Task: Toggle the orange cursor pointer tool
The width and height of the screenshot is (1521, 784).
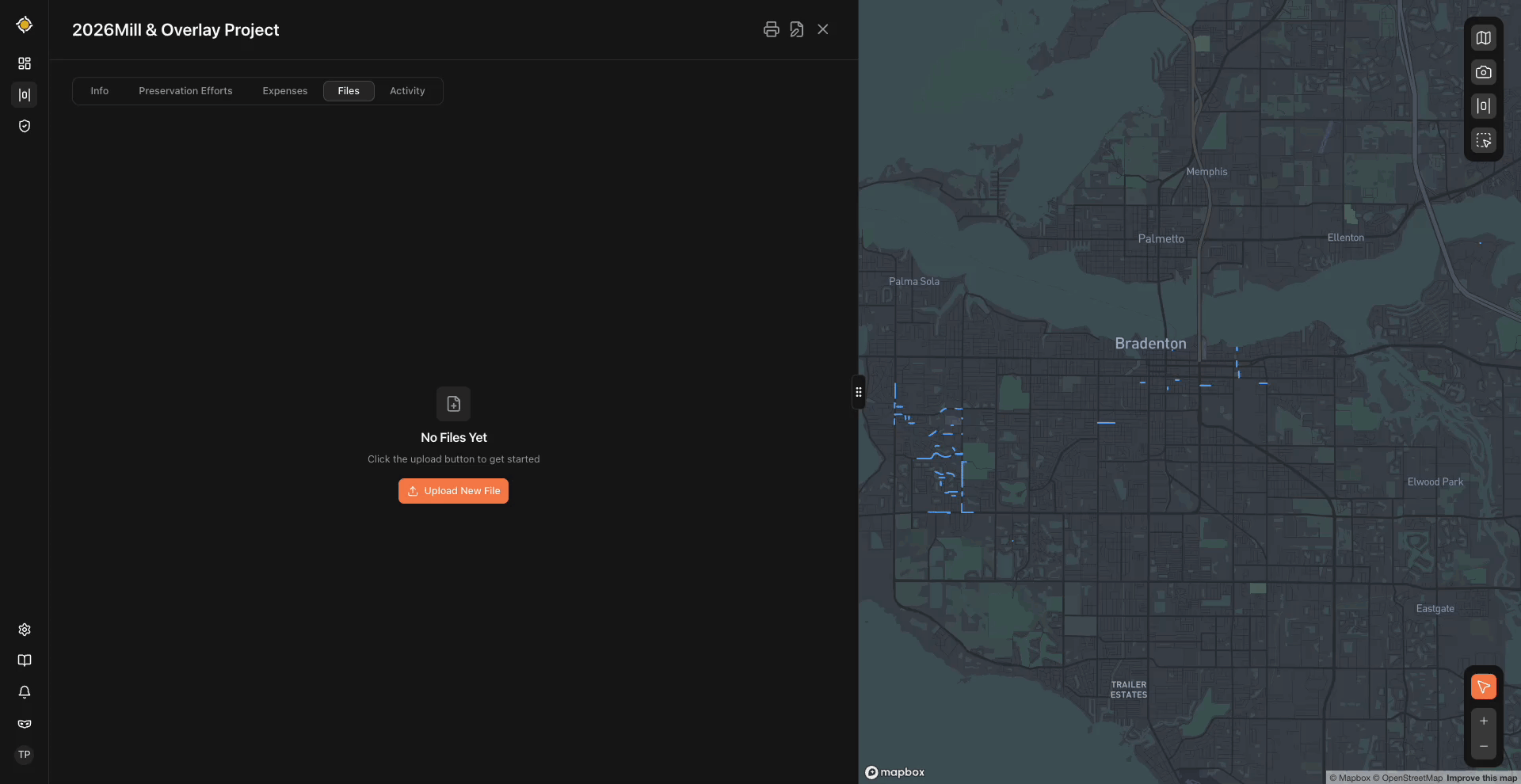Action: [x=1483, y=687]
